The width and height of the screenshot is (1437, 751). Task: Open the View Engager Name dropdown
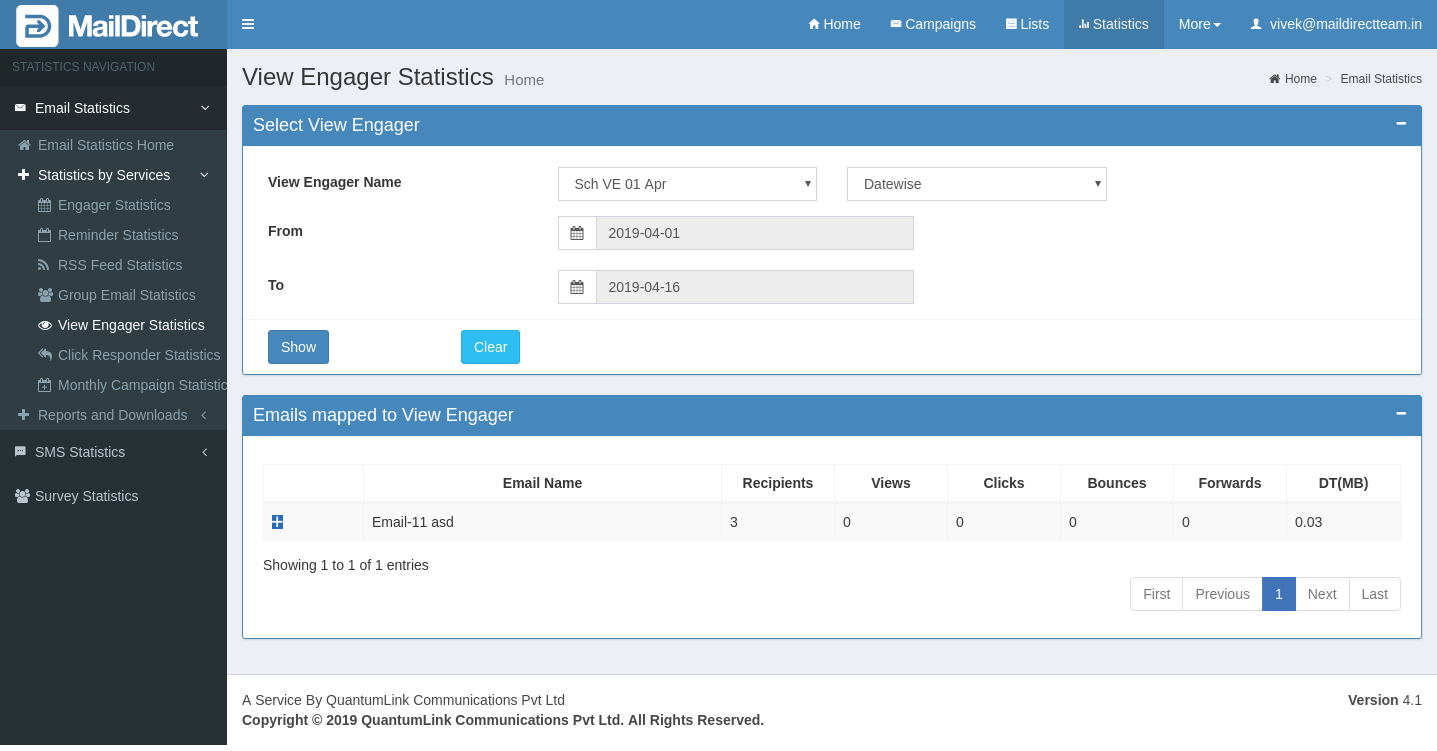[687, 184]
